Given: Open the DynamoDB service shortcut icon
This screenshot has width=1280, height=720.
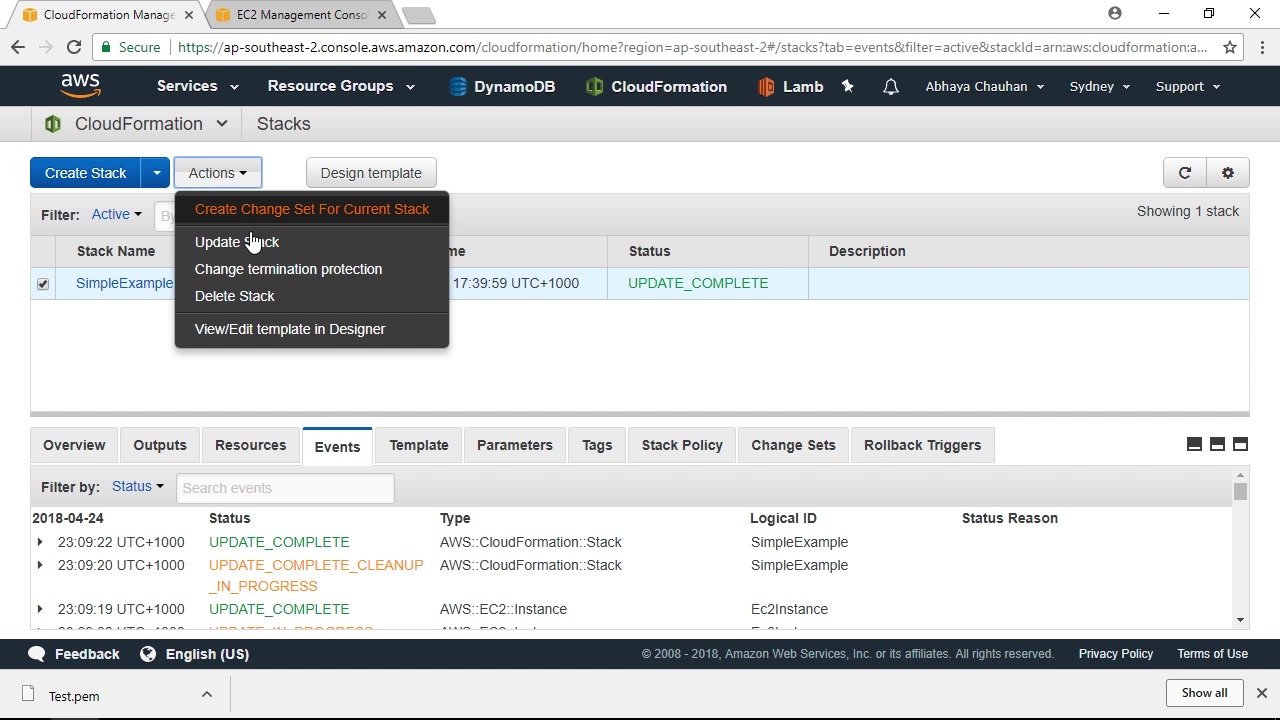Looking at the screenshot, I should 458,87.
